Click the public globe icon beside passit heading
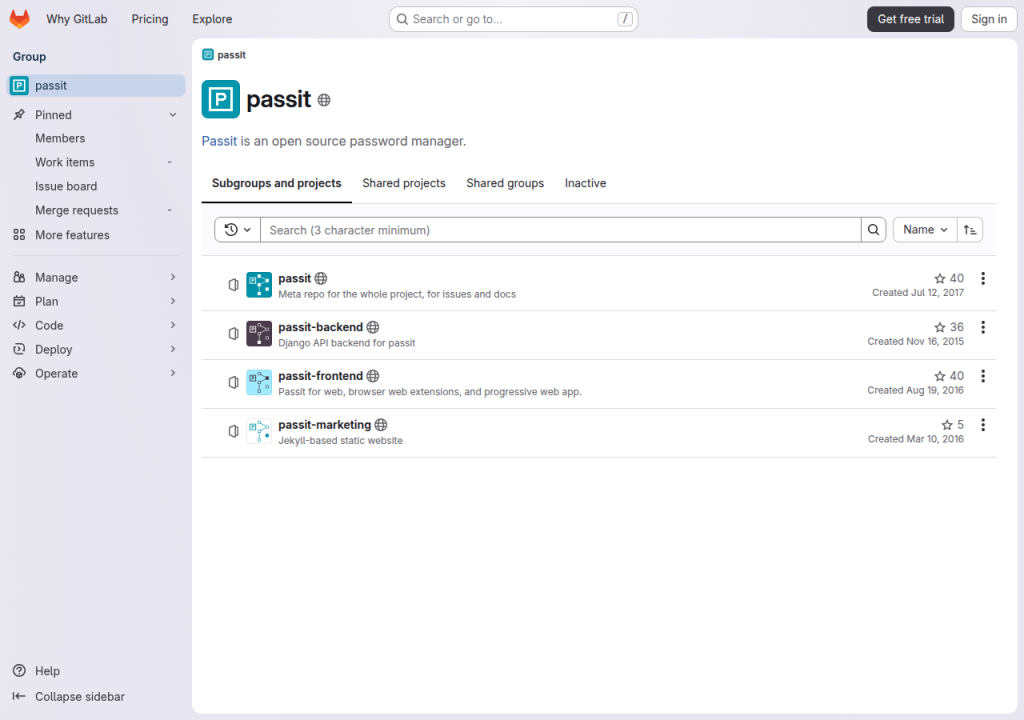Screen dimensions: 1024x720 (x=324, y=100)
